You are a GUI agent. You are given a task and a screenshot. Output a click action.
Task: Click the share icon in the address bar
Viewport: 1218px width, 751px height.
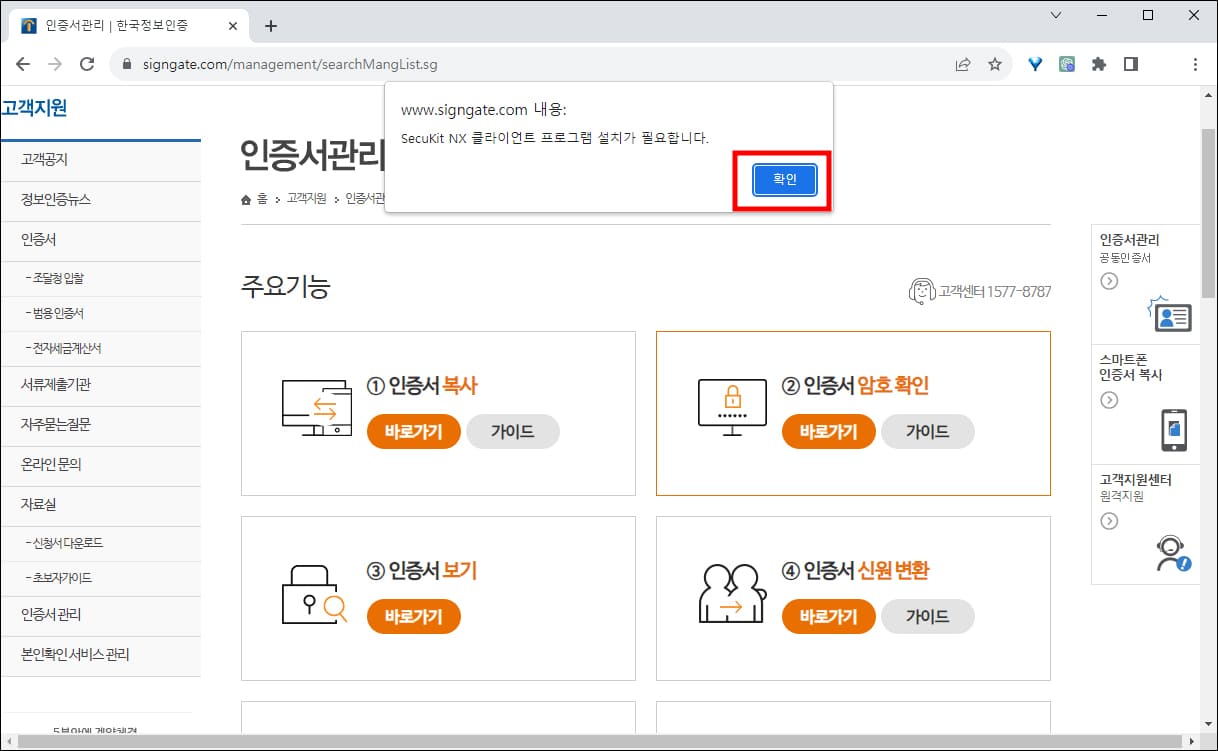pyautogui.click(x=962, y=63)
